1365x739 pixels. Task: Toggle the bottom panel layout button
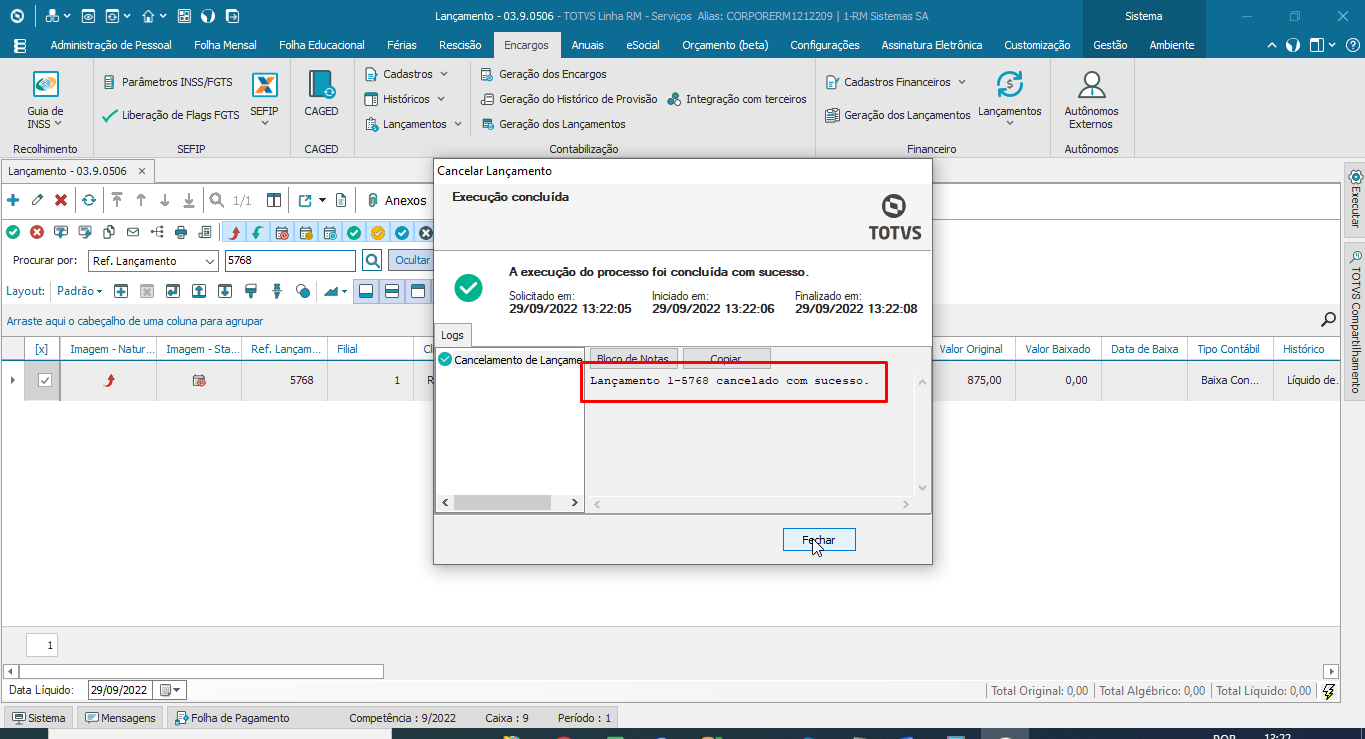pyautogui.click(x=366, y=291)
